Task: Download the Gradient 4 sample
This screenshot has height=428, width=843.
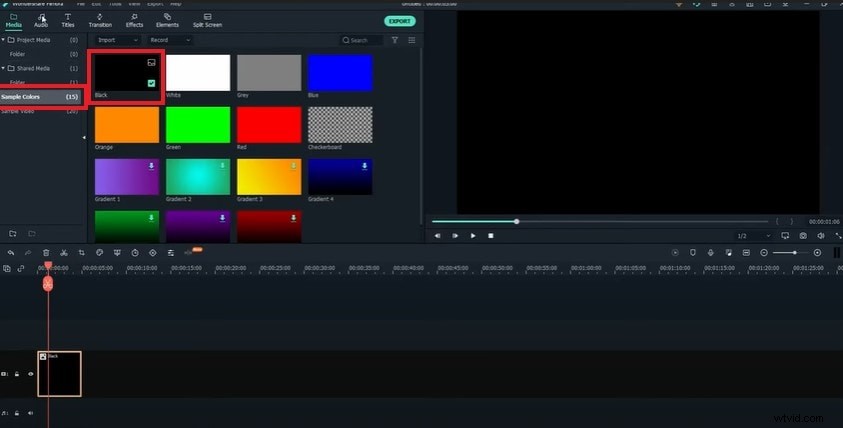Action: (365, 166)
